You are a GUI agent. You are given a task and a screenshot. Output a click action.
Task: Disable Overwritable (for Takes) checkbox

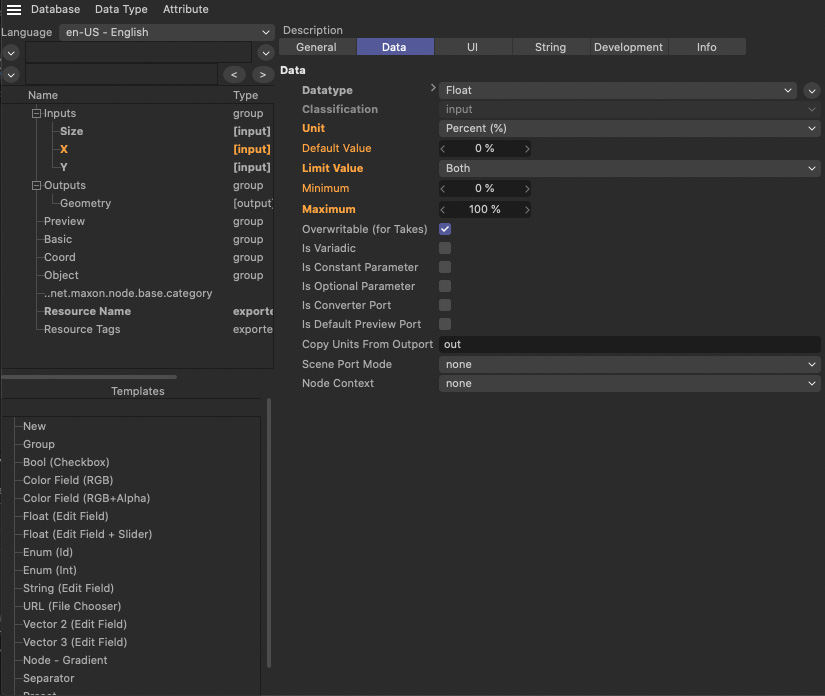[x=445, y=230]
